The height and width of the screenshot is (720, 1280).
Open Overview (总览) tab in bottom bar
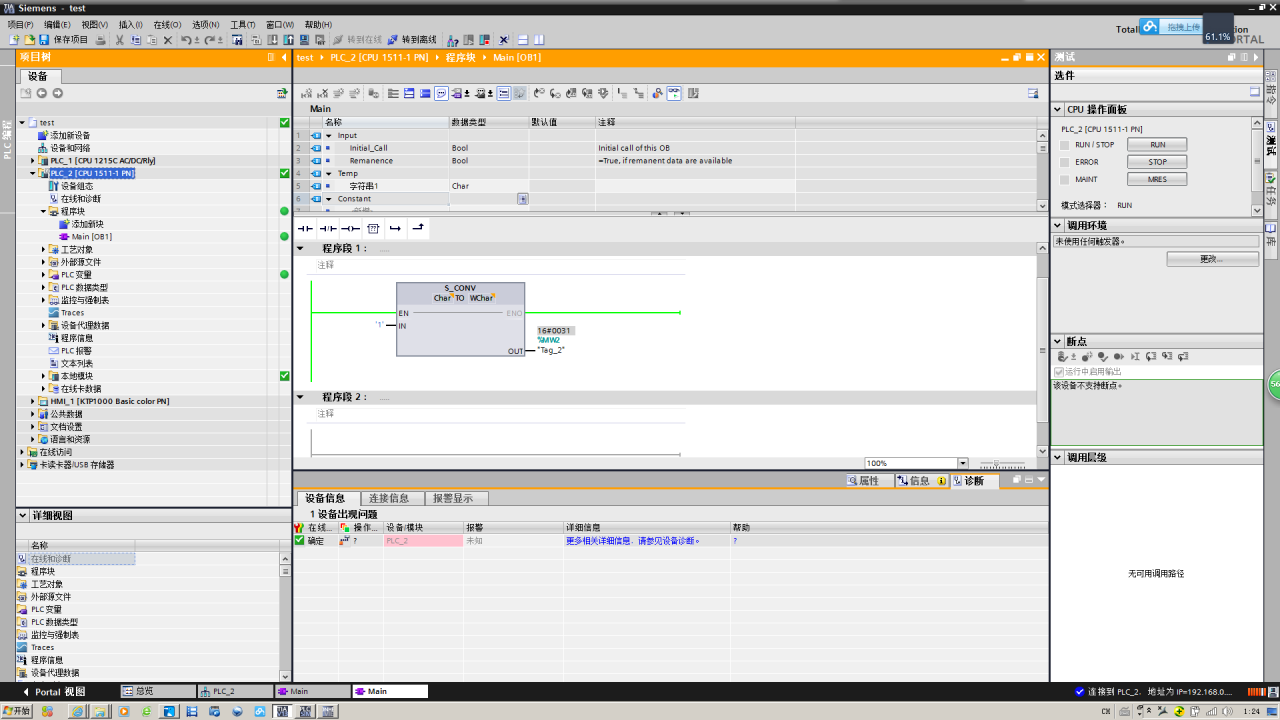click(x=157, y=692)
